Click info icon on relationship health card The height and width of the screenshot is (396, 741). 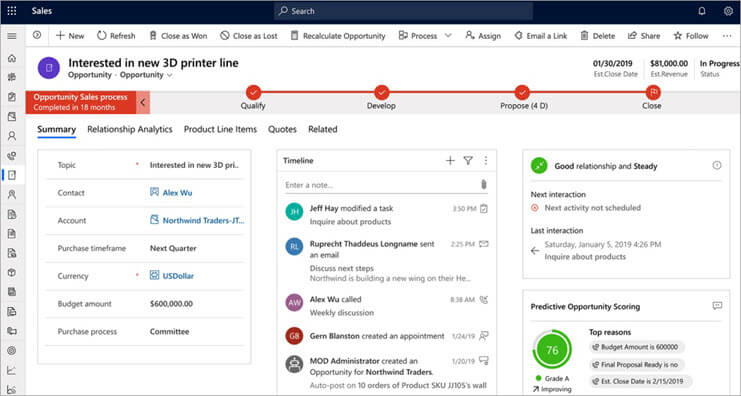[717, 165]
